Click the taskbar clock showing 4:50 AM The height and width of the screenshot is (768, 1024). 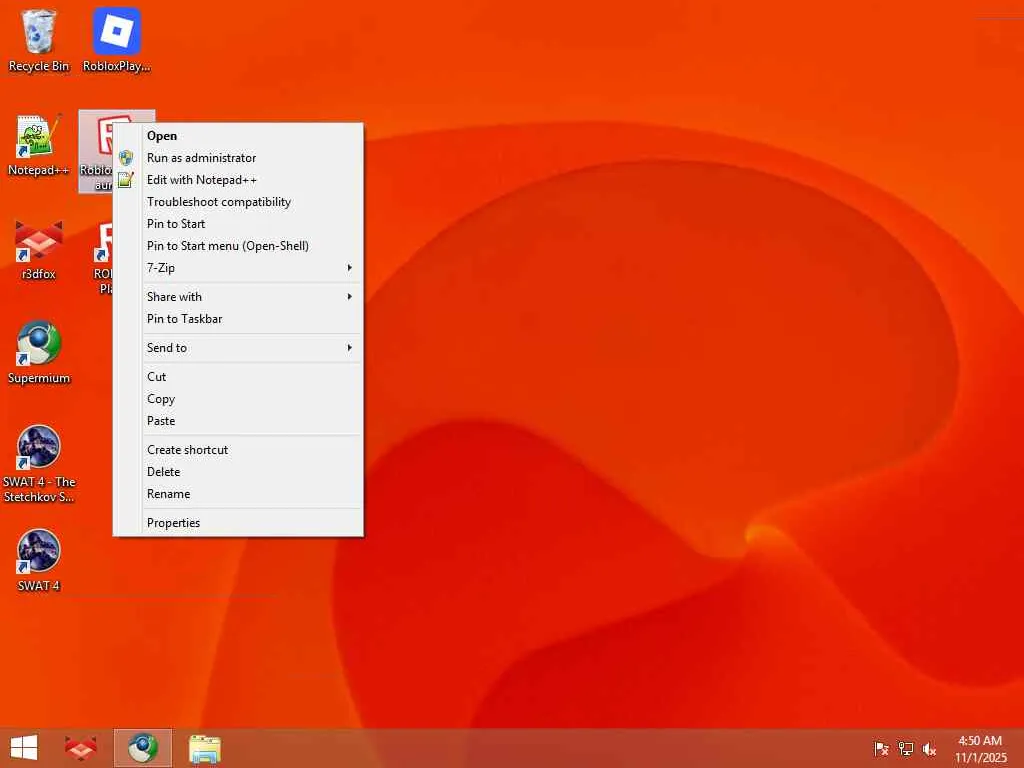(x=980, y=749)
